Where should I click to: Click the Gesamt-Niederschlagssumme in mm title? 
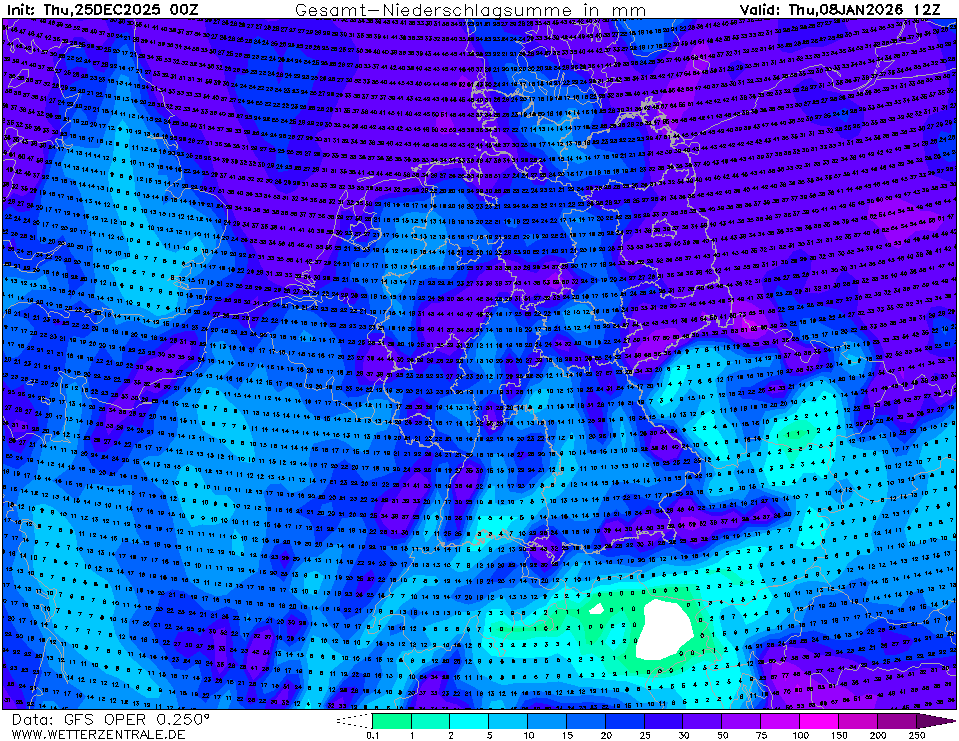(x=470, y=10)
